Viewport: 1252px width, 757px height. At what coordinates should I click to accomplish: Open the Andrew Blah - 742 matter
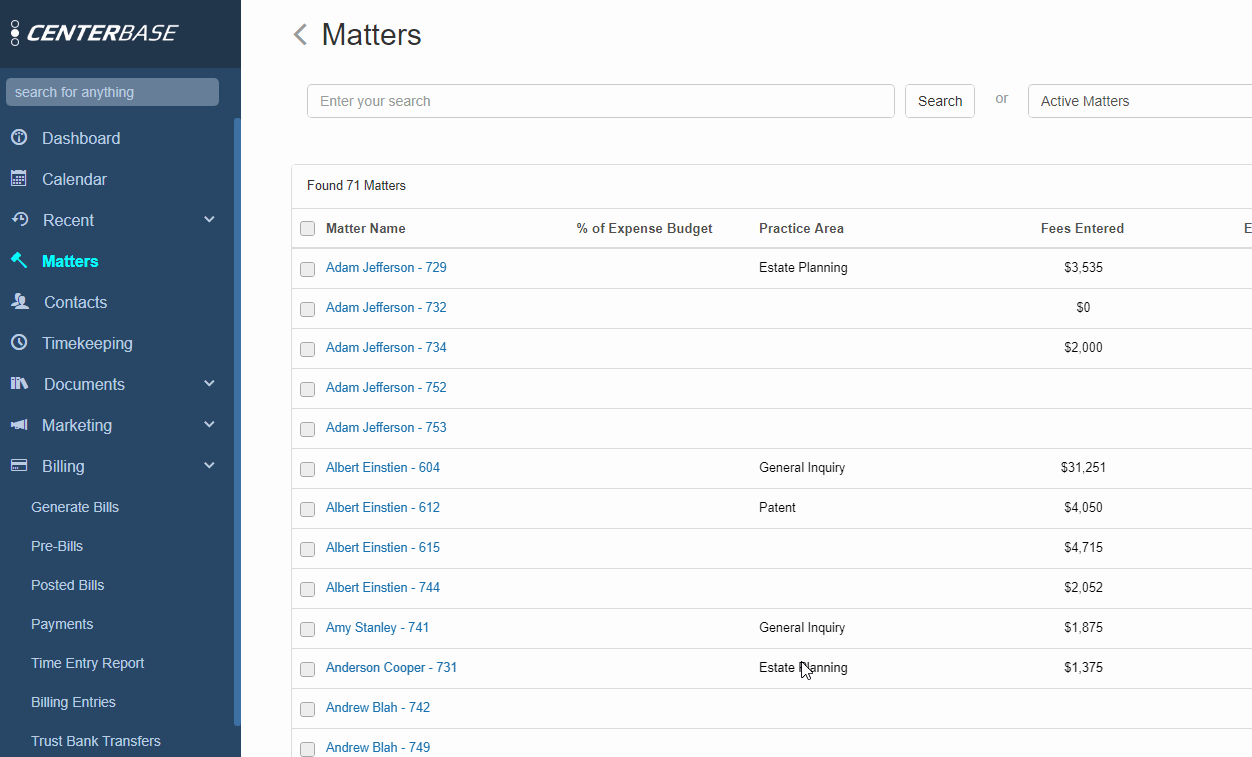[x=378, y=707]
